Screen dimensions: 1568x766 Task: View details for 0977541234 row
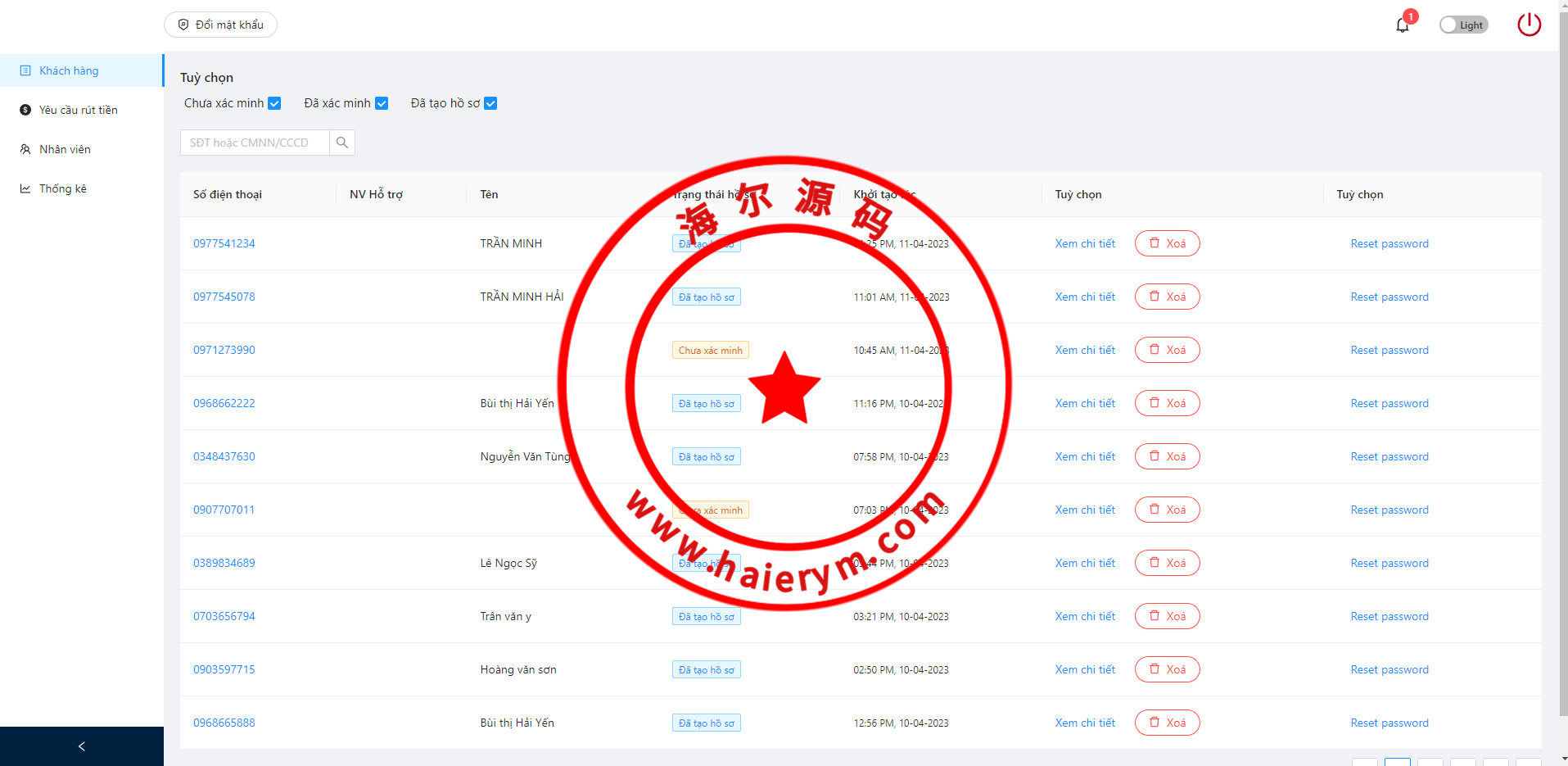click(1085, 243)
